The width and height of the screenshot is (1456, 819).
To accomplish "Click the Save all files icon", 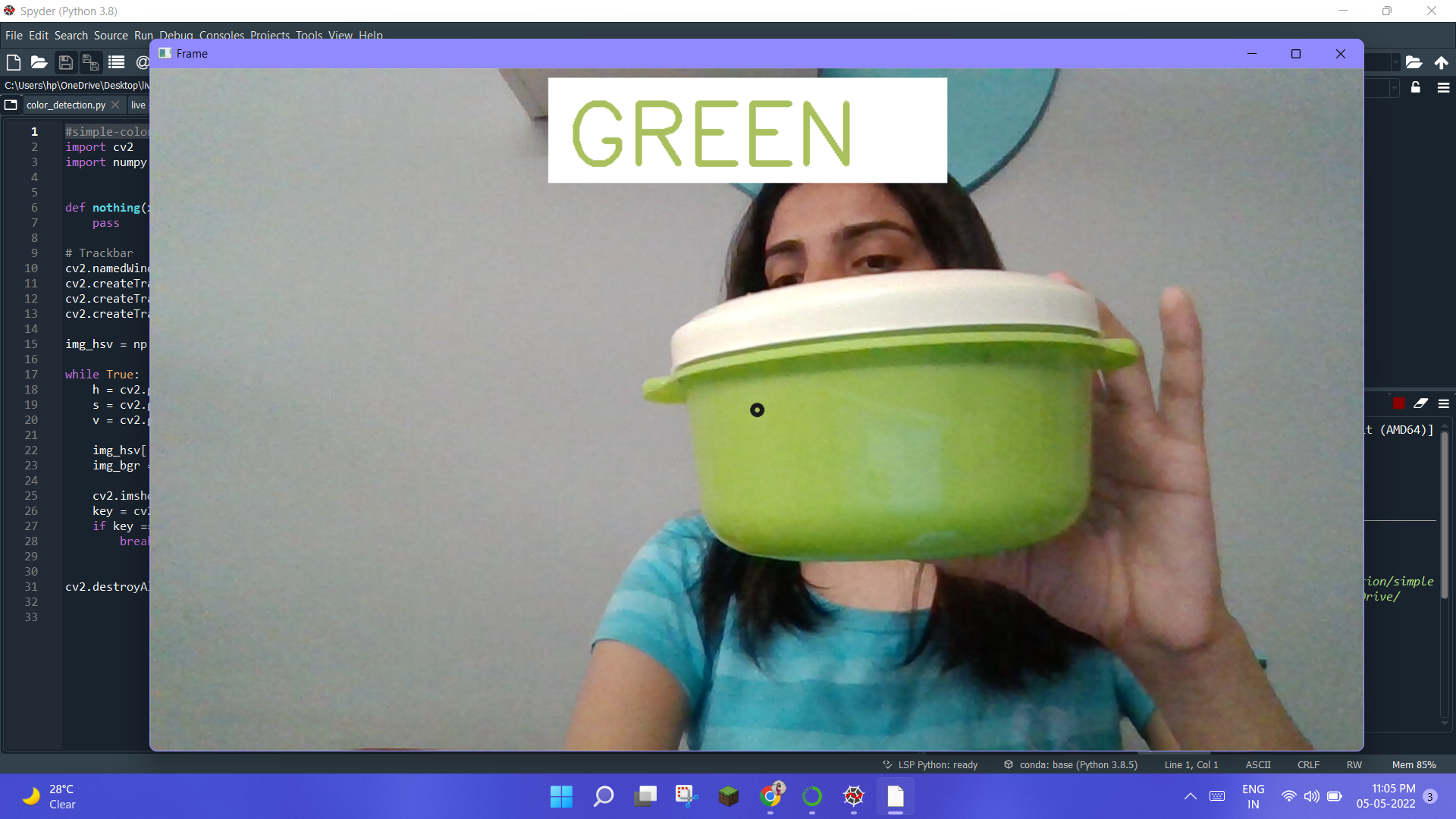I will pos(90,62).
